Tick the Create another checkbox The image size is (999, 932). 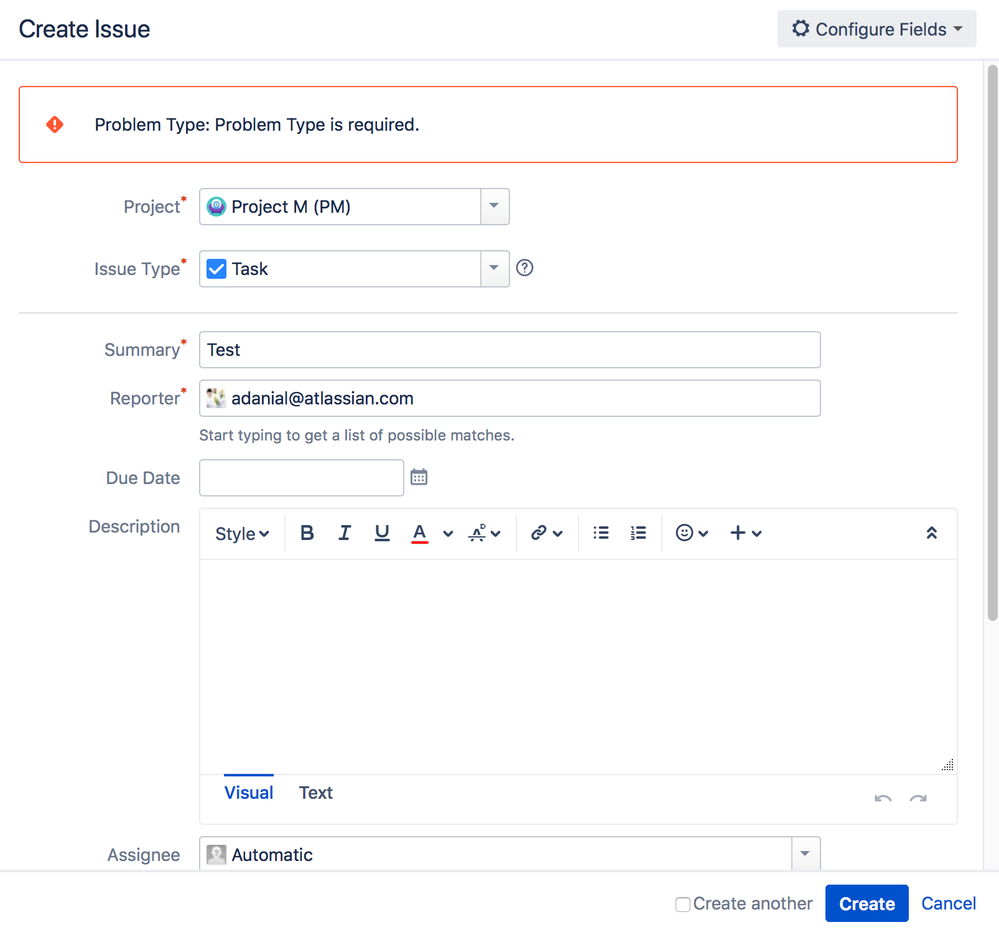[x=682, y=904]
